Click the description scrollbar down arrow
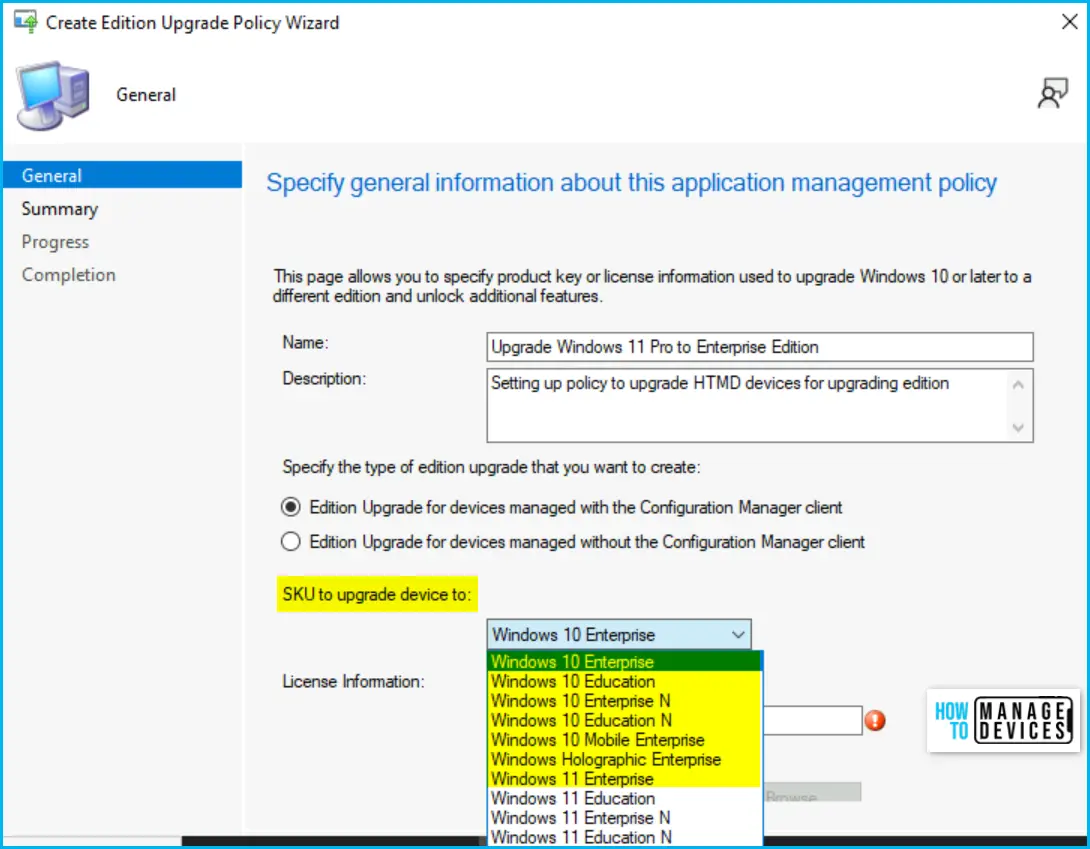 click(1018, 427)
